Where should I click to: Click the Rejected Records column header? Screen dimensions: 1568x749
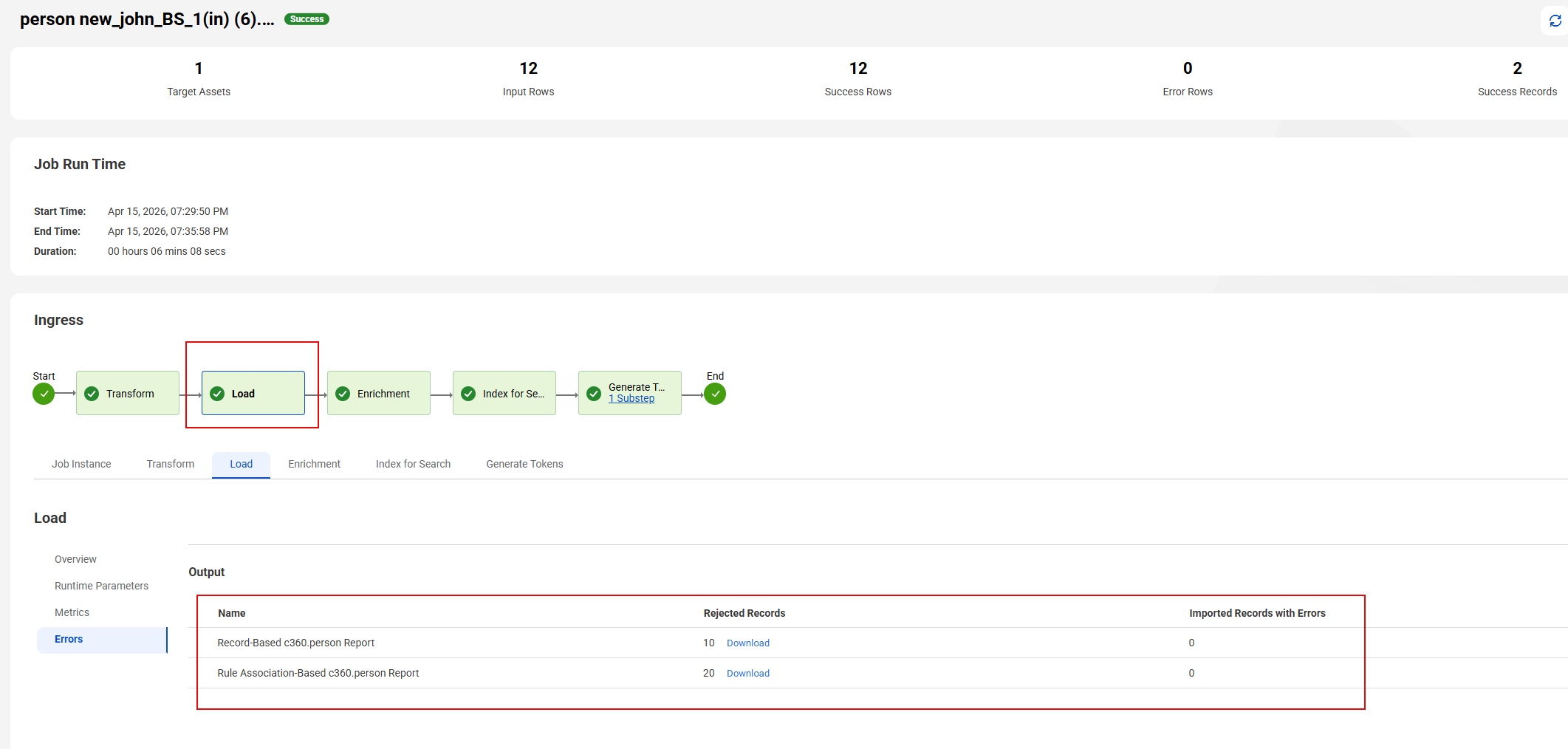[744, 613]
